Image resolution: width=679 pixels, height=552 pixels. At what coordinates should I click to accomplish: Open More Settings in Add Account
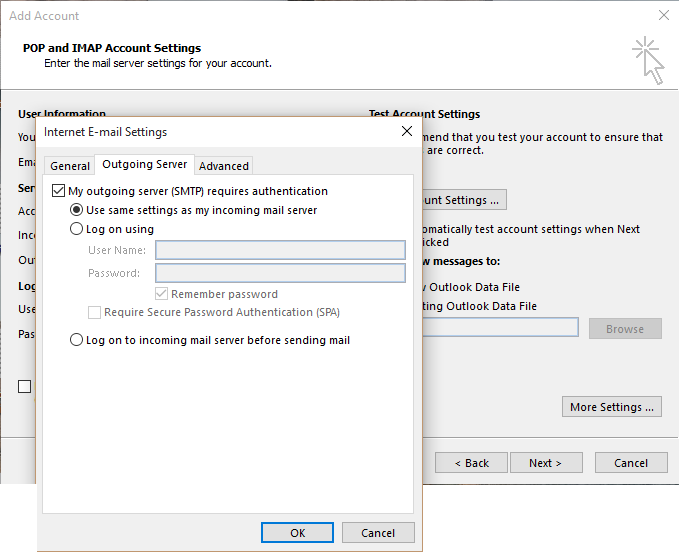(612, 407)
